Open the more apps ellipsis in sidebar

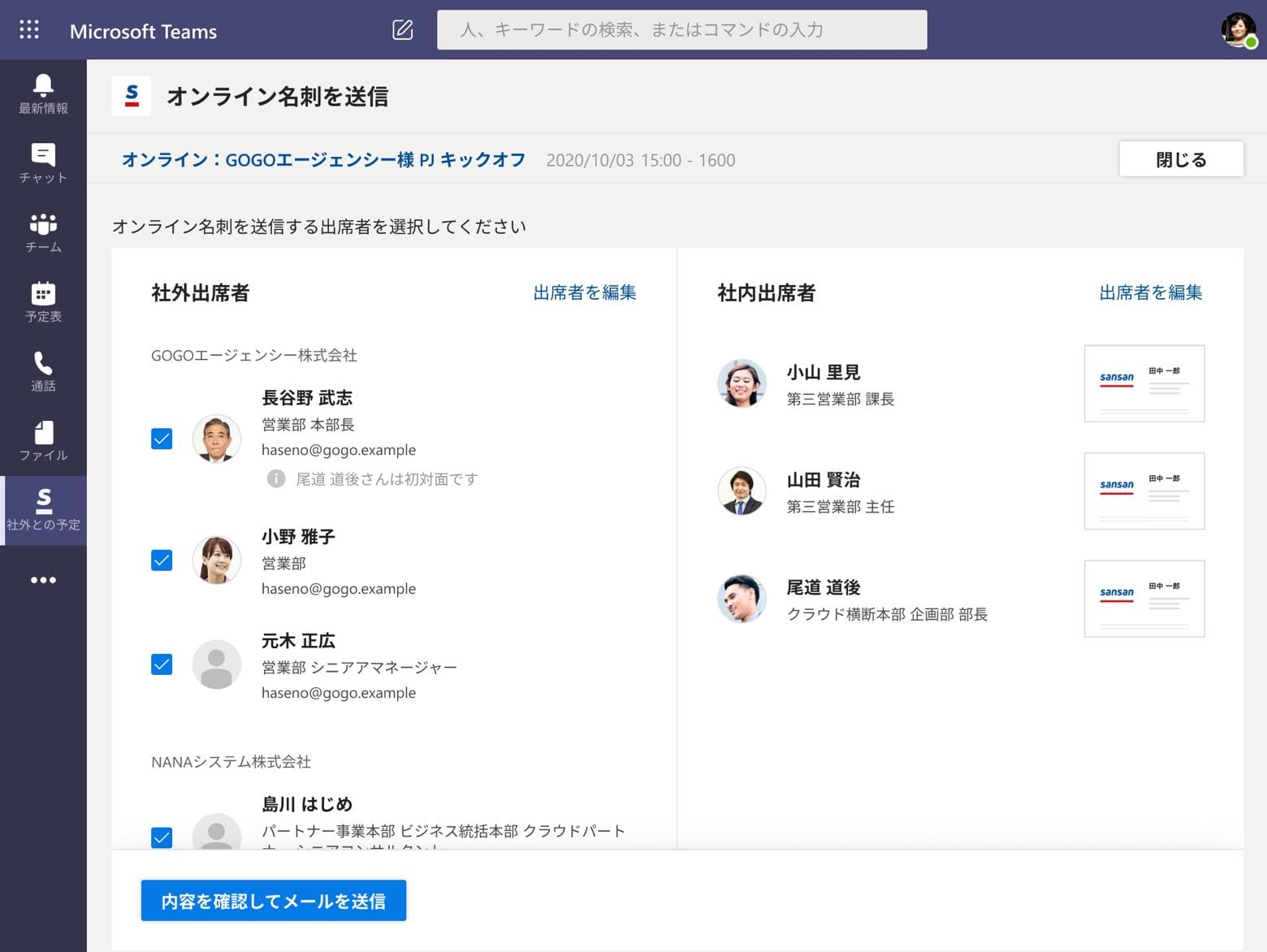tap(43, 580)
